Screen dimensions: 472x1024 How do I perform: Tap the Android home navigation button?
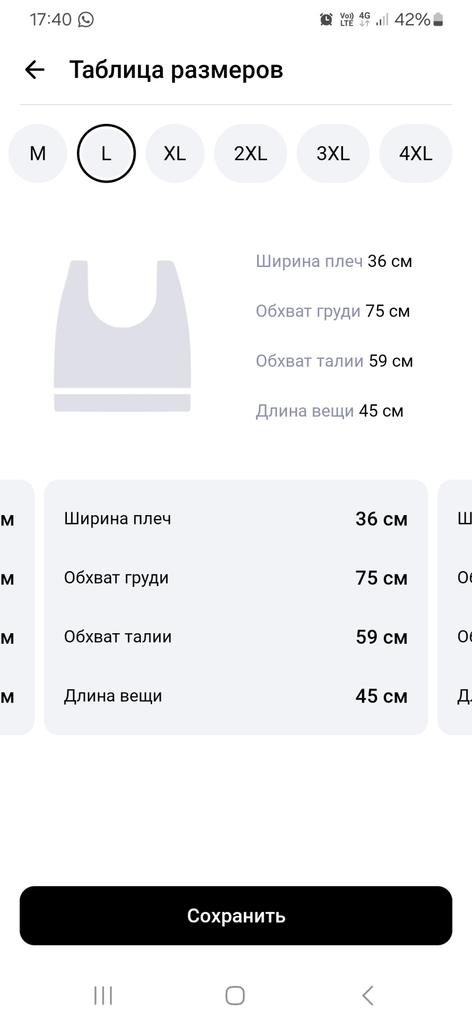235,995
